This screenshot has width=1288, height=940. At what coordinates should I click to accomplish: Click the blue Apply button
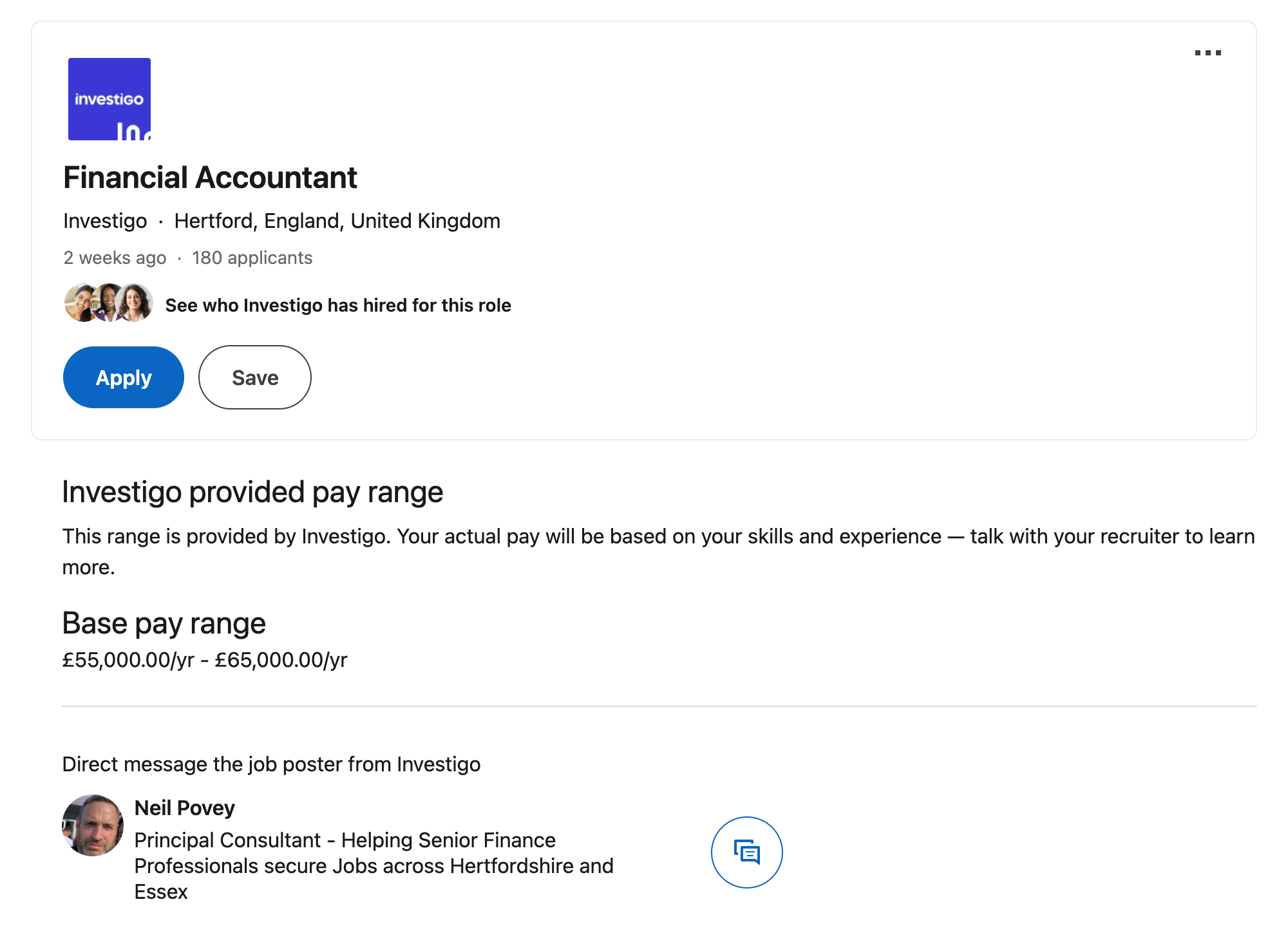(124, 377)
